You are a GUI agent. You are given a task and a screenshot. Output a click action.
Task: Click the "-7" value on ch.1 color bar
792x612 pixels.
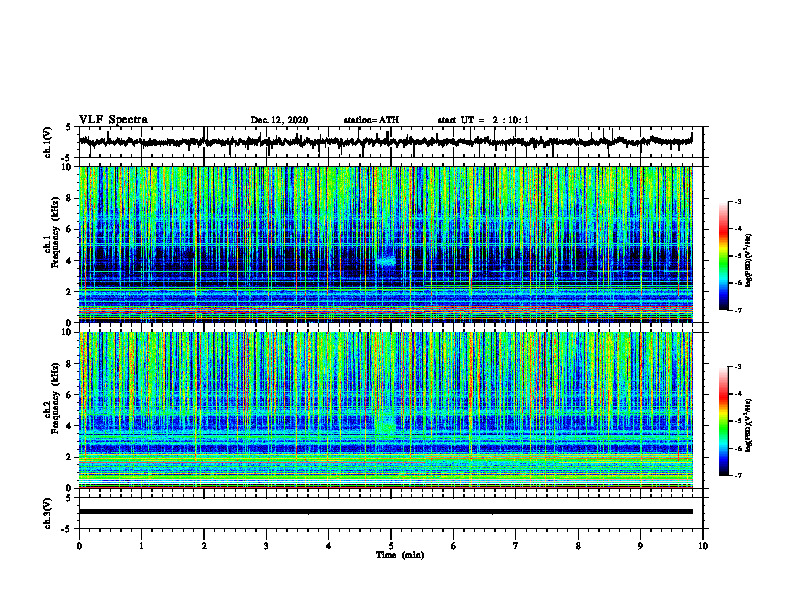[x=737, y=310]
